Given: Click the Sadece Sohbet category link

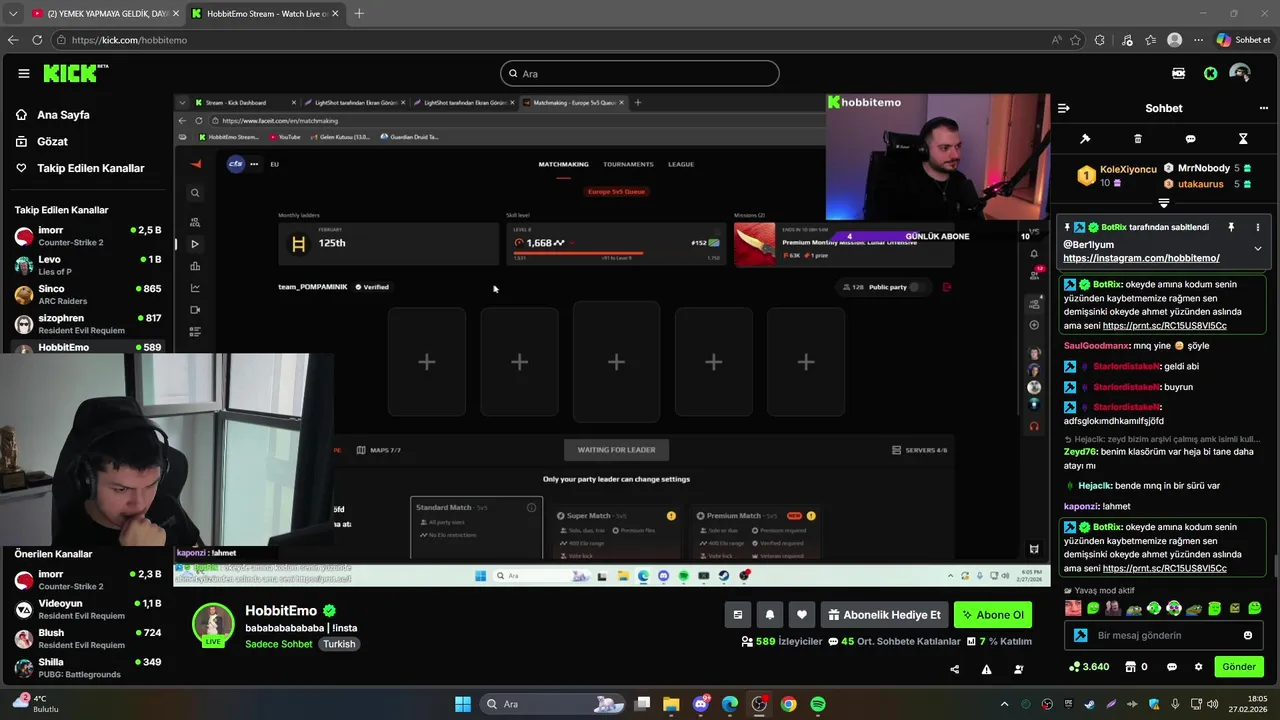Looking at the screenshot, I should point(279,644).
